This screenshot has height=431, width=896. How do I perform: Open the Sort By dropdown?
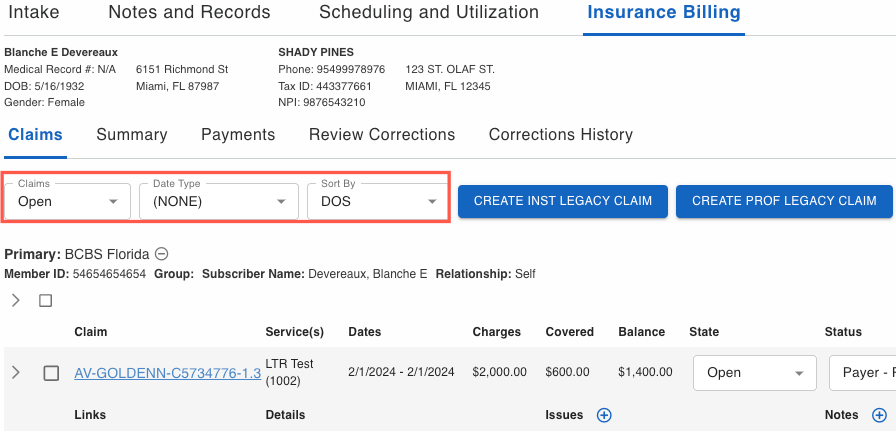(377, 201)
